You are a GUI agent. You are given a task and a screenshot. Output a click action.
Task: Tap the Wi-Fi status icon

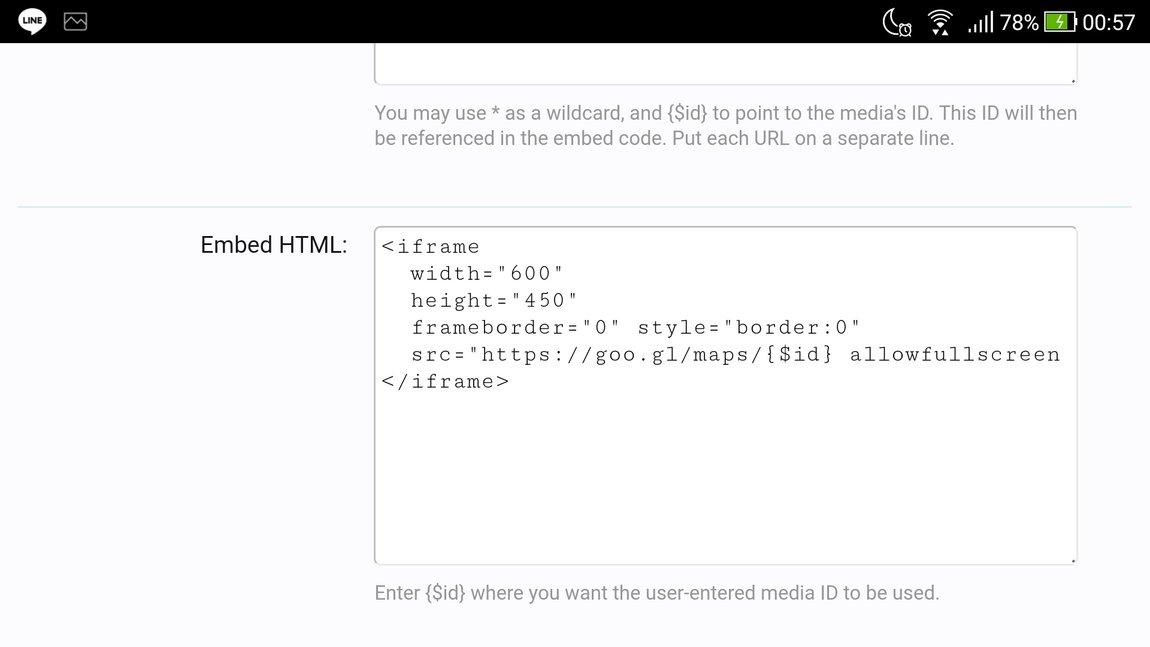pos(940,22)
